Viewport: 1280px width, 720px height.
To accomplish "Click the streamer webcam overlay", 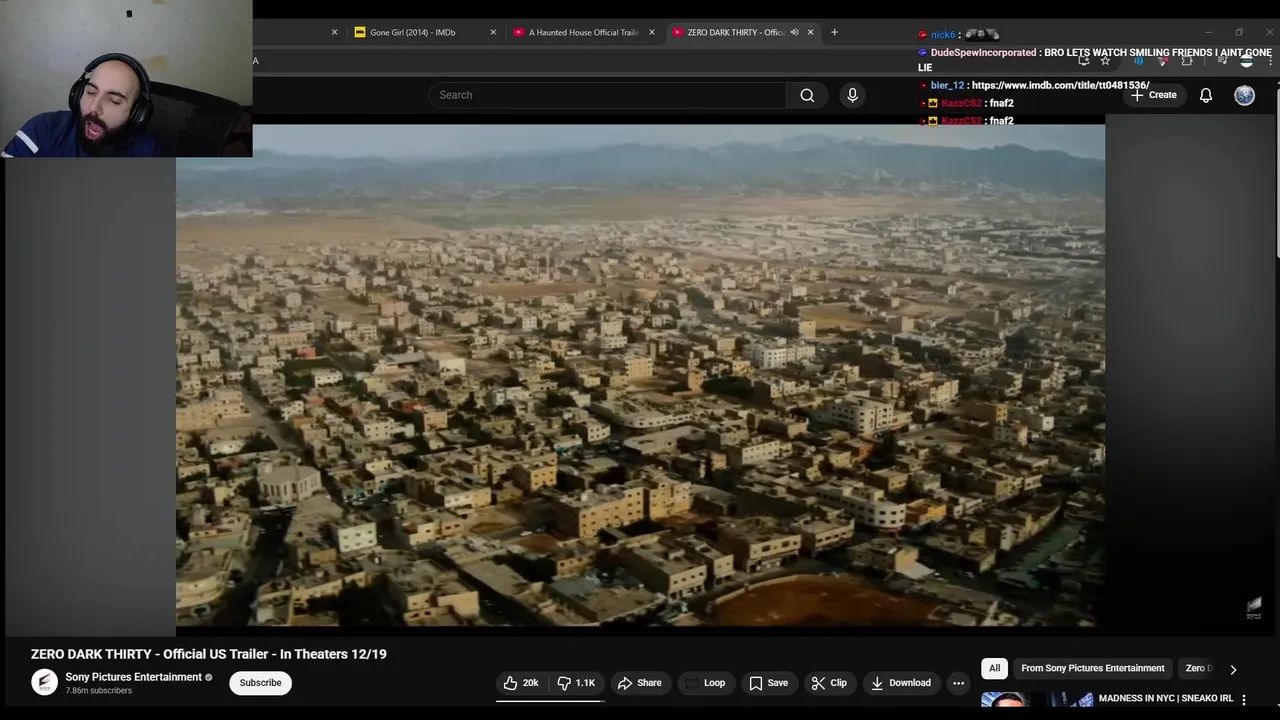I will pos(126,79).
